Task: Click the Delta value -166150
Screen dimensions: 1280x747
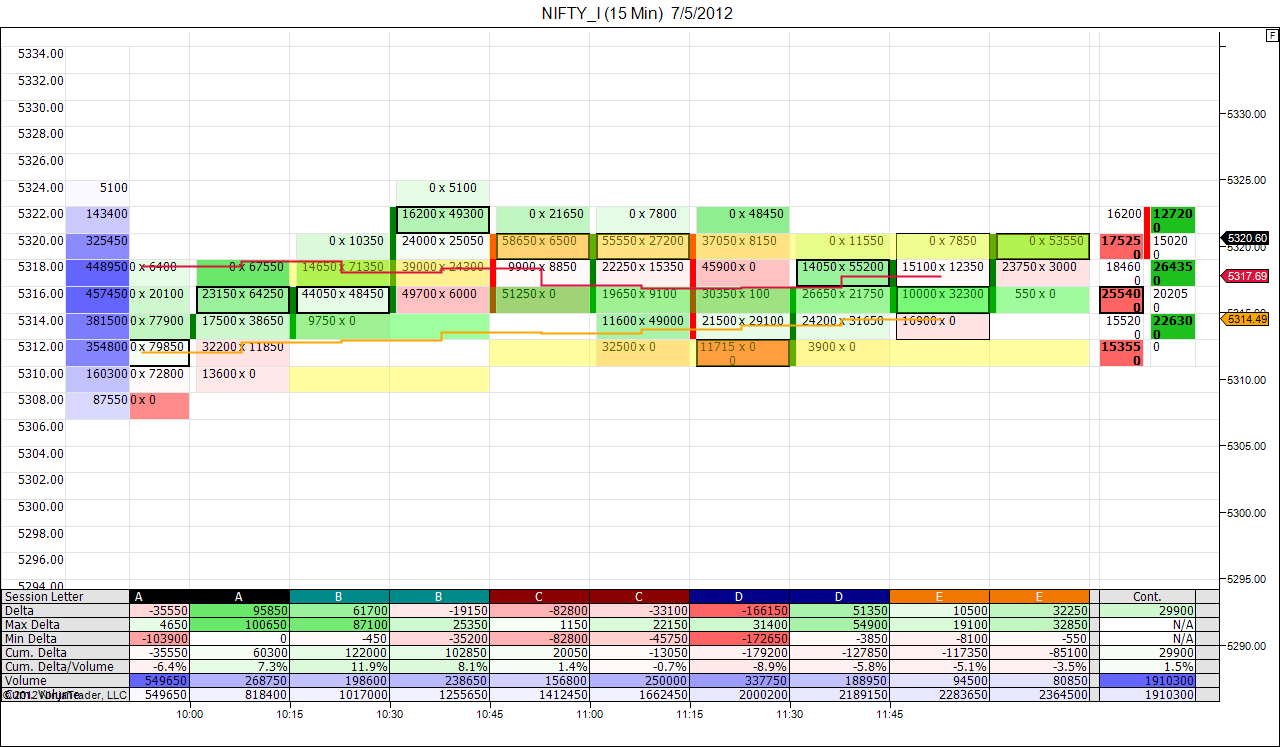Action: pyautogui.click(x=739, y=611)
